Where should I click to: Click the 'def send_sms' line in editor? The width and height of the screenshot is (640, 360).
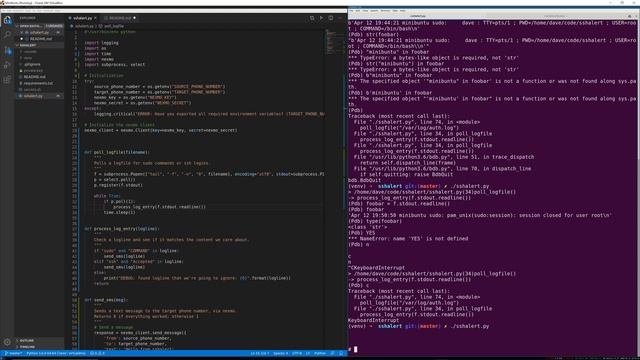106,300
